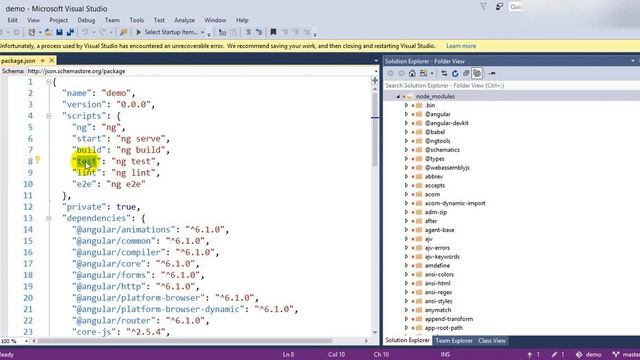The image size is (640, 360).
Task: Open the zoom level 100 % dropdown
Action: 27,341
